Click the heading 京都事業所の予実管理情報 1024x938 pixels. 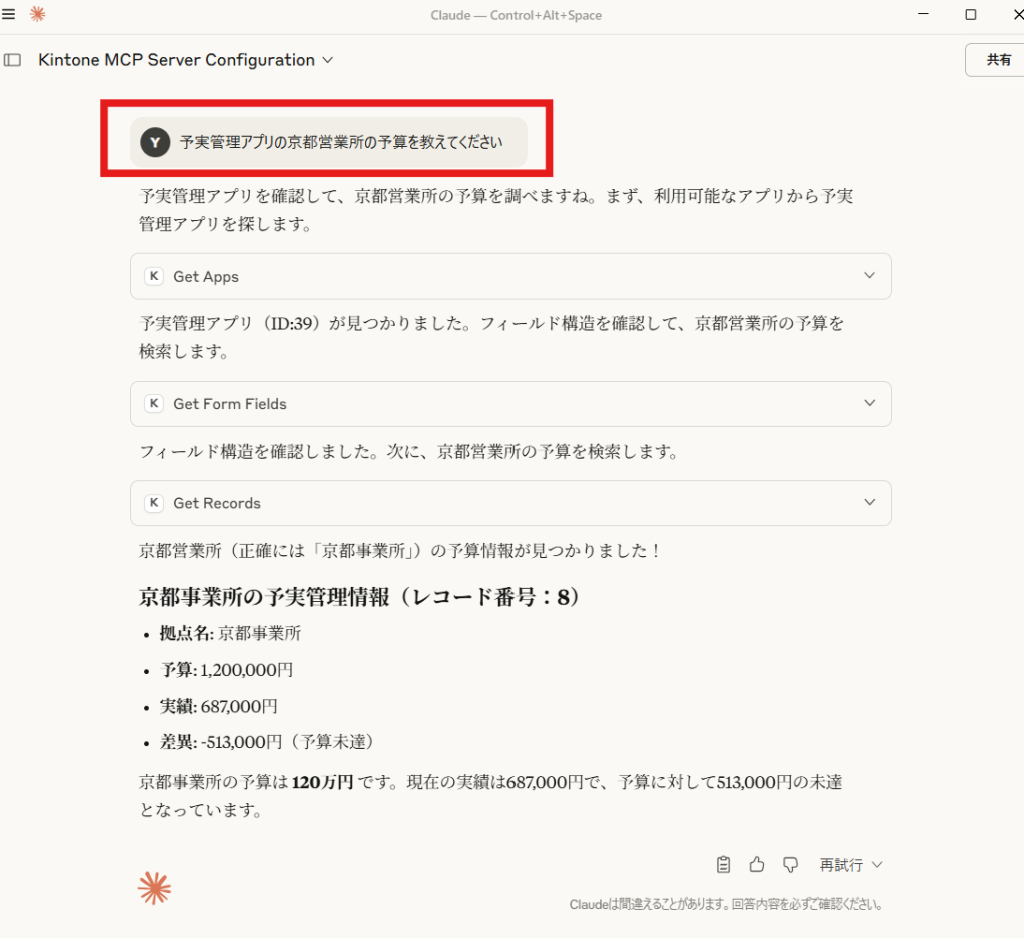[359, 596]
